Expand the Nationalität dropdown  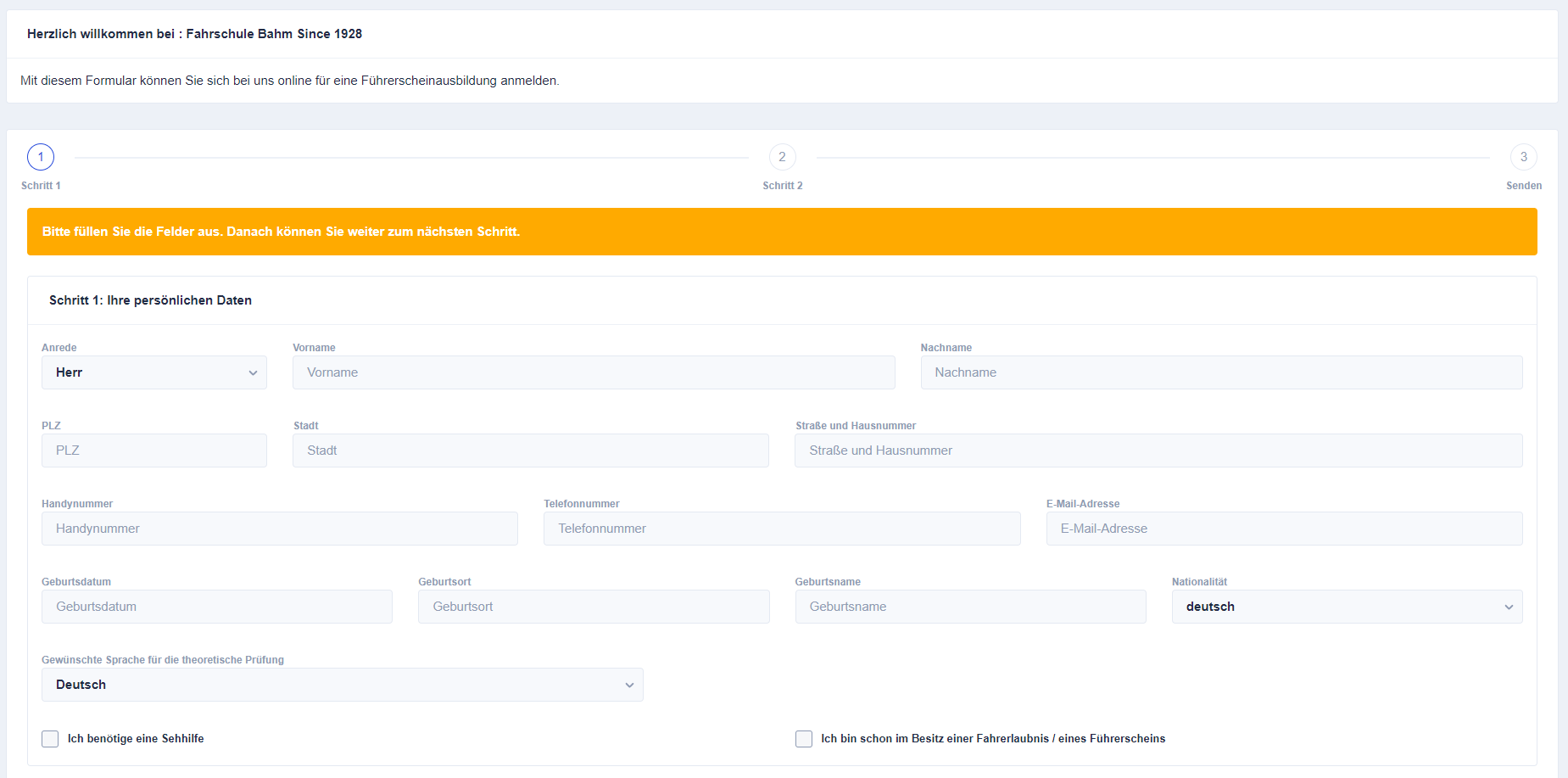pos(1347,607)
